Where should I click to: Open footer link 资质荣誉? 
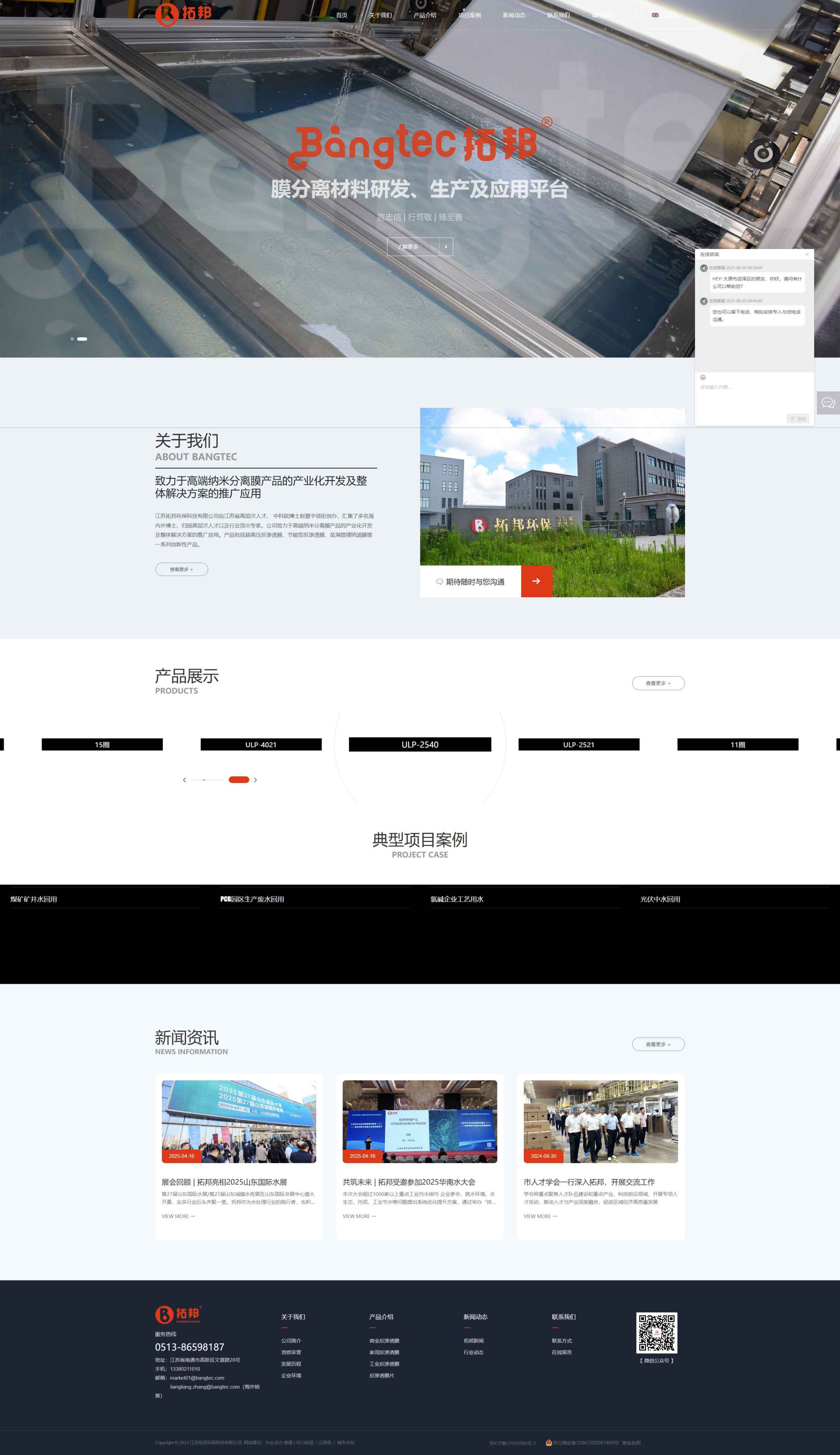291,1352
